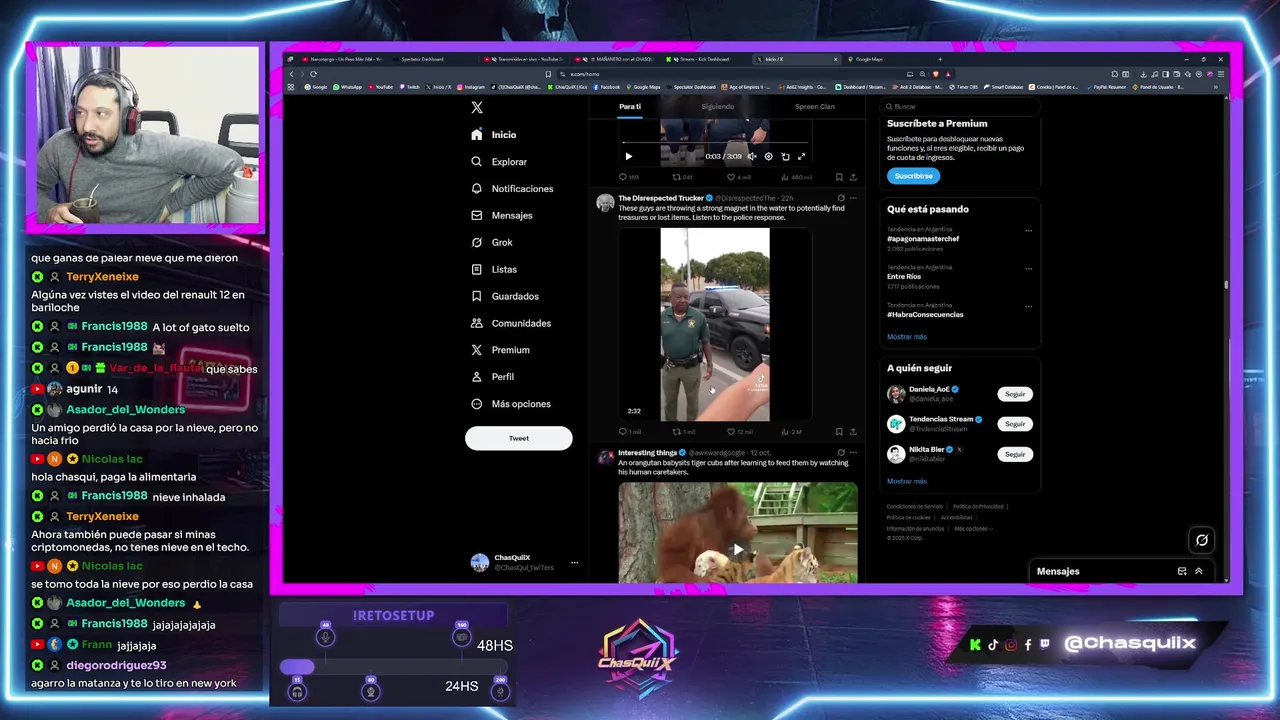
Task: Switch to the Para ti tab
Action: (630, 107)
